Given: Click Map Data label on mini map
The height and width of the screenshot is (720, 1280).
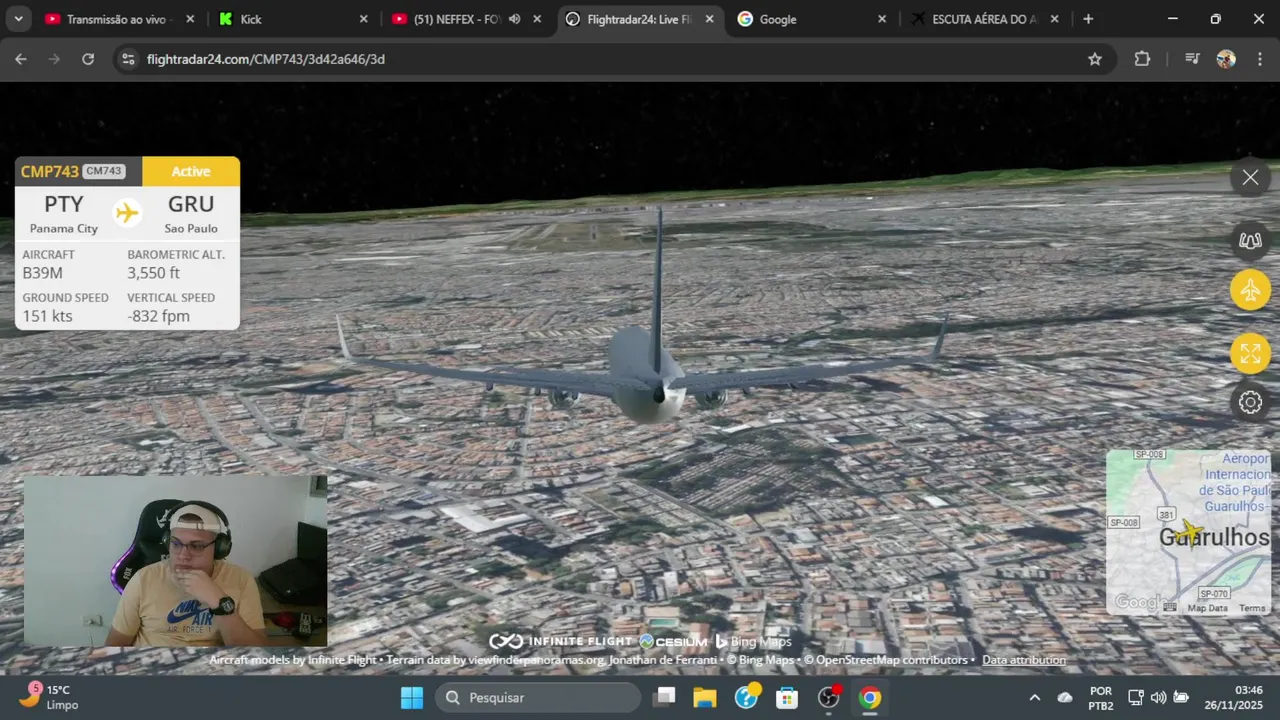Looking at the screenshot, I should (x=1207, y=608).
